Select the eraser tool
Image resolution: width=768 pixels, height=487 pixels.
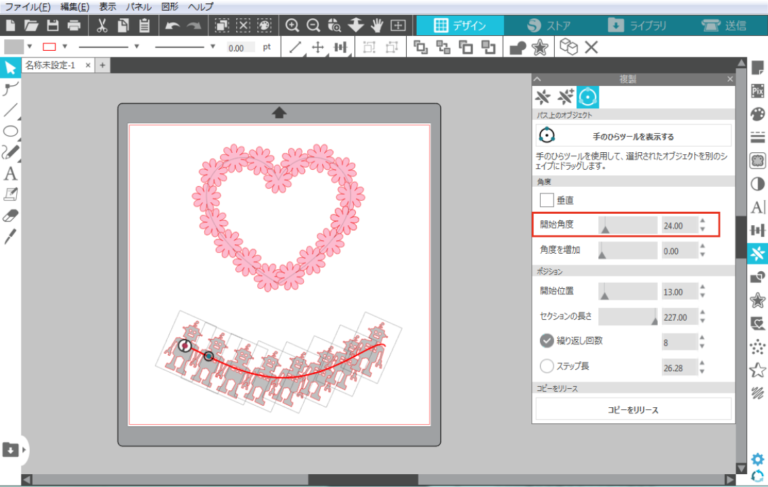10,216
